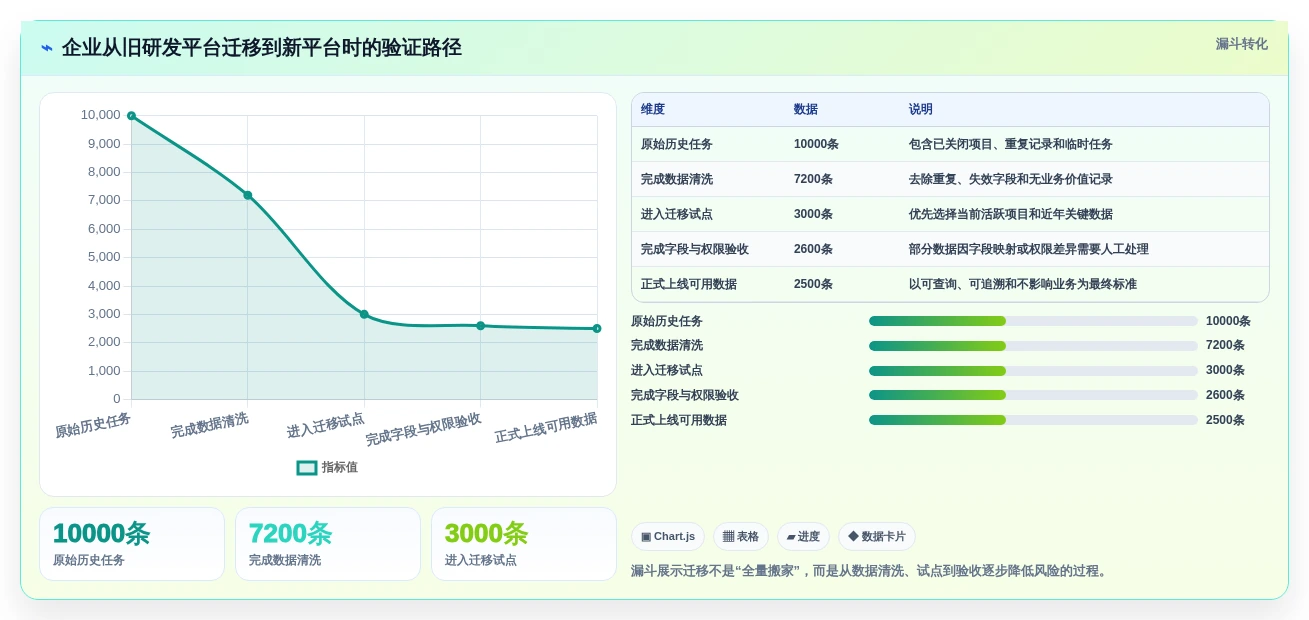Toggle the 指标值 legend swatch
Image resolution: width=1309 pixels, height=620 pixels.
click(x=307, y=467)
